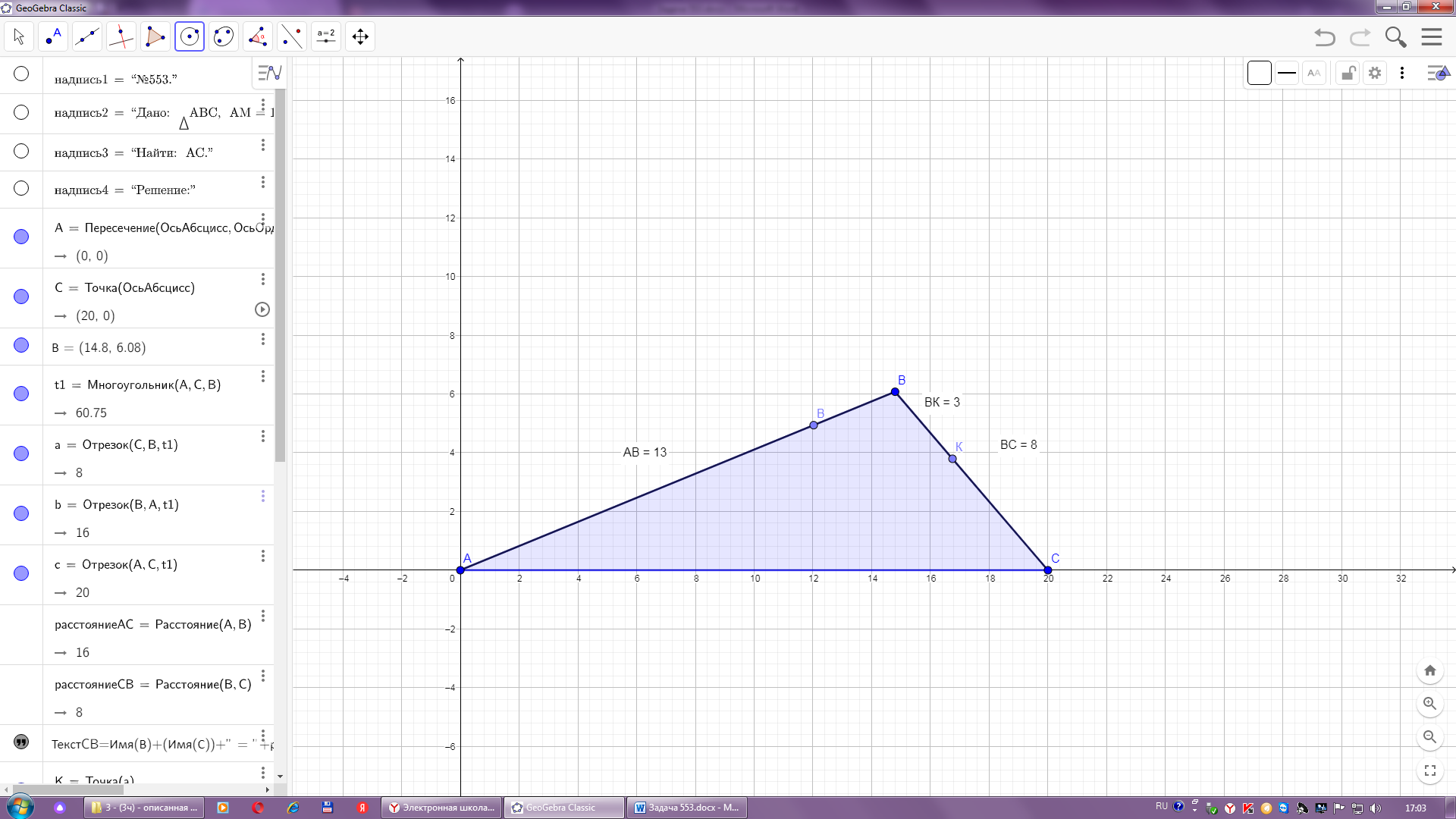
Task: Open more options for segment a row
Action: coord(263,436)
